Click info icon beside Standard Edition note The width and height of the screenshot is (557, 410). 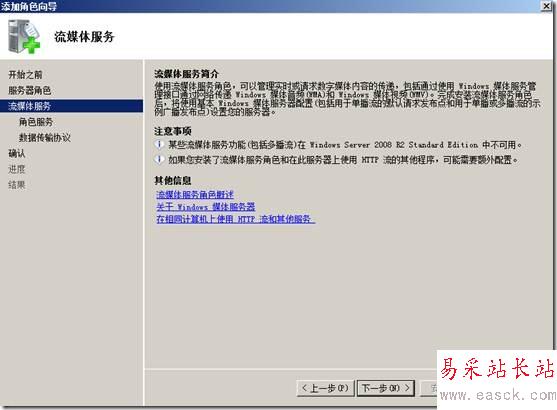(159, 144)
